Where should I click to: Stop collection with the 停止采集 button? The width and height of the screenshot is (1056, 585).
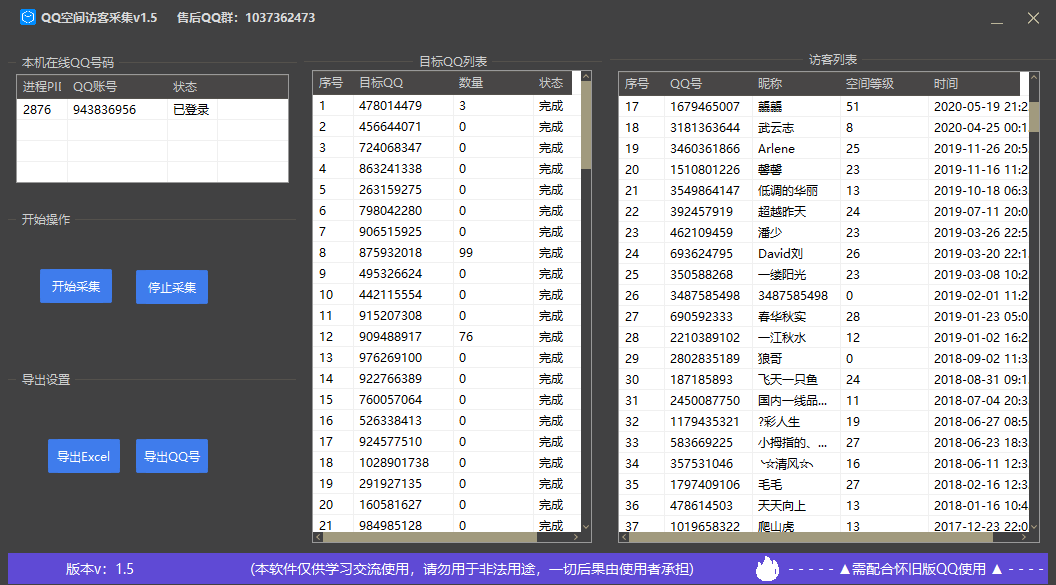[171, 287]
